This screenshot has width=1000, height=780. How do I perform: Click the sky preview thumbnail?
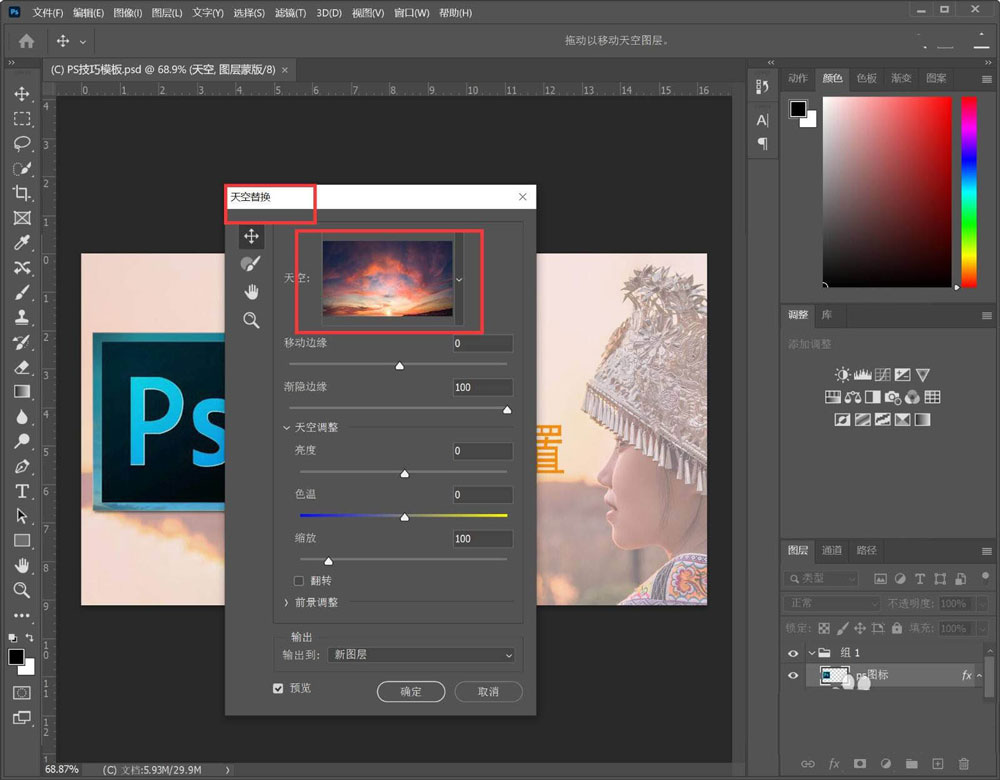(x=388, y=279)
